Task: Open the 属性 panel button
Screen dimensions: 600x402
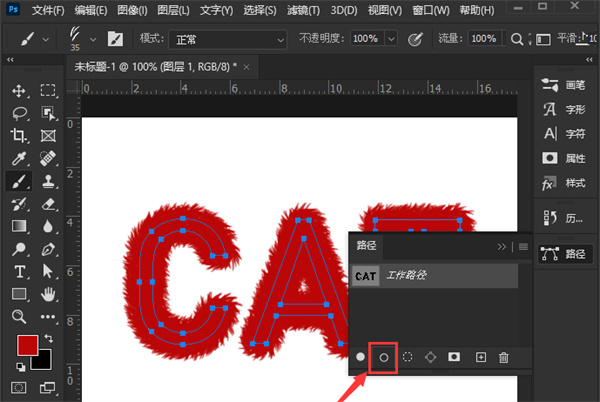Action: click(564, 158)
